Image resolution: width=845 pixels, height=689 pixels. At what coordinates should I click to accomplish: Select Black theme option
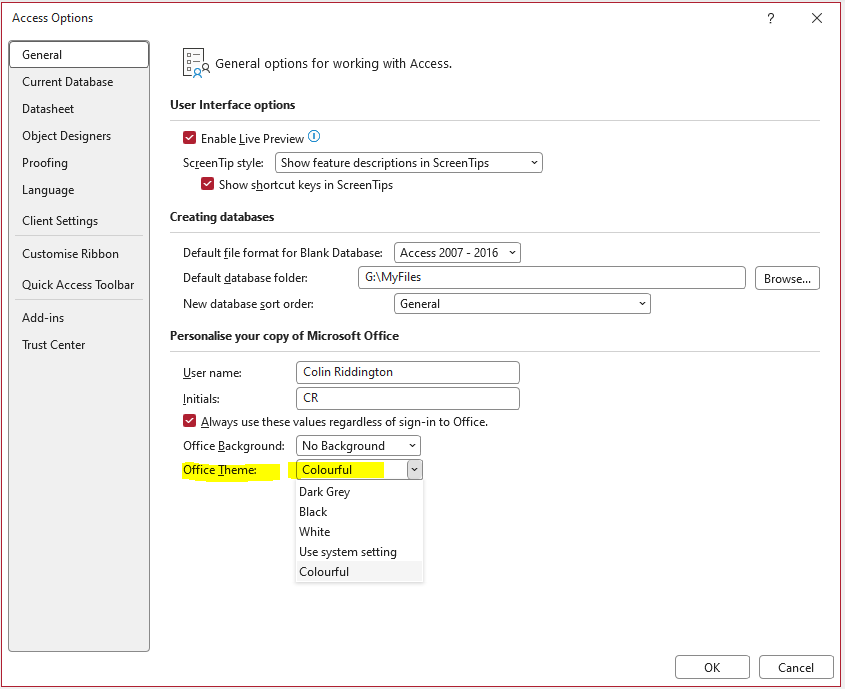pyautogui.click(x=359, y=512)
